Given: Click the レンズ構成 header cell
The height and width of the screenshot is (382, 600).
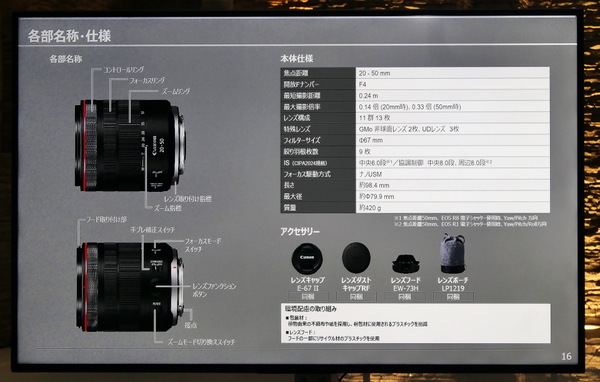Looking at the screenshot, I should (318, 118).
